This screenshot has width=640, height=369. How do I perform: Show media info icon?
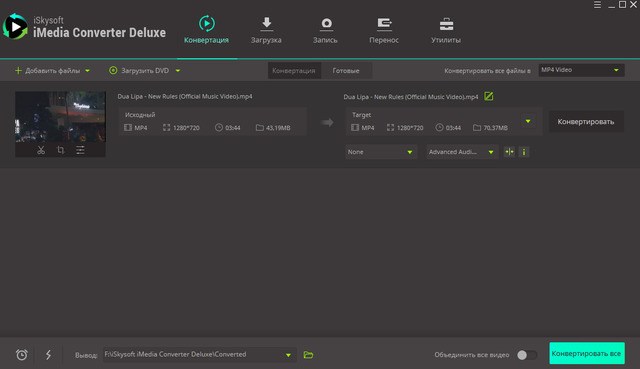pos(524,152)
